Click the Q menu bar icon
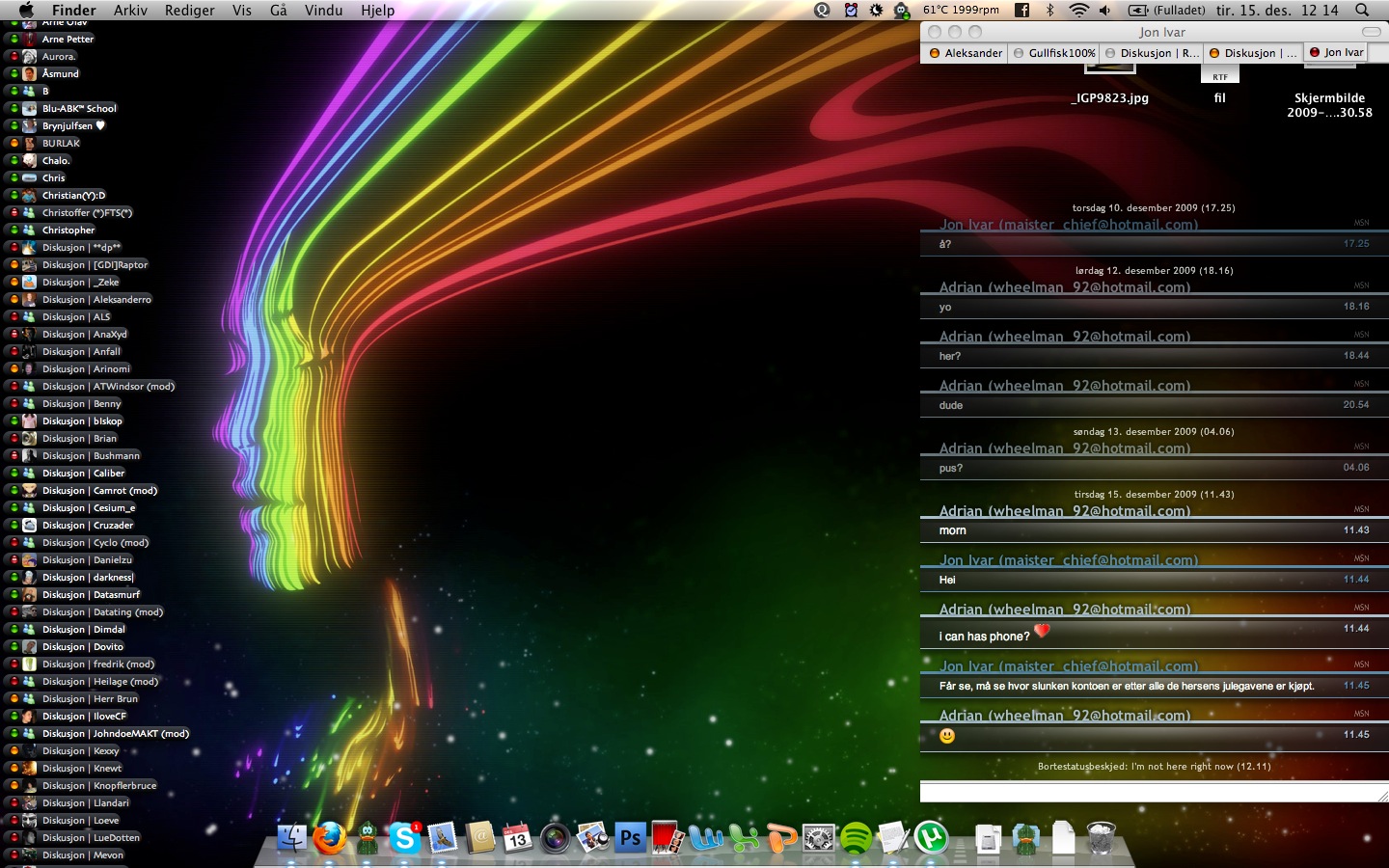This screenshot has width=1389, height=868. pos(823,10)
